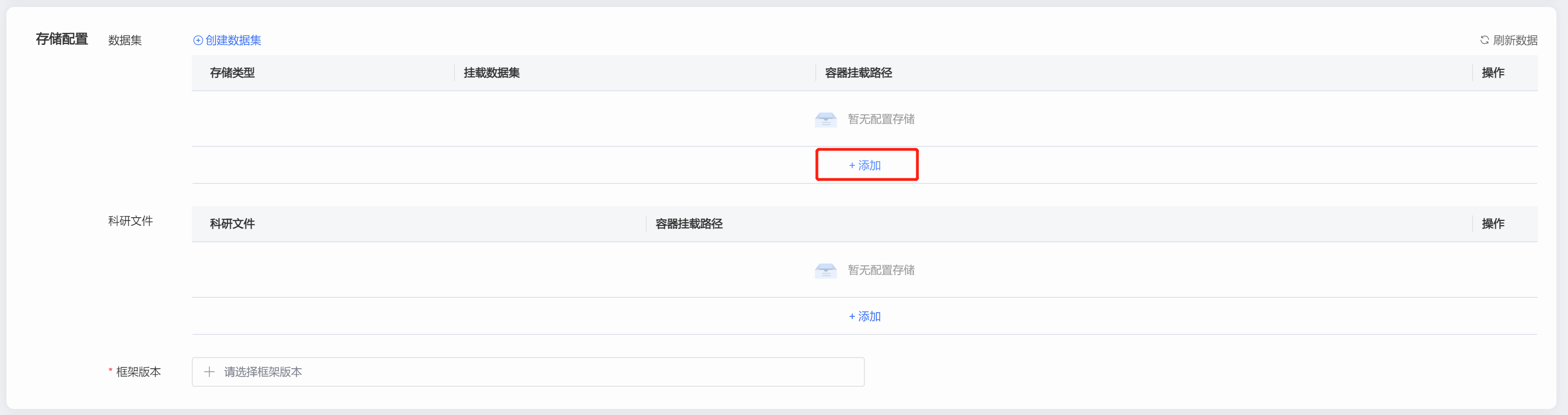1568x415 pixels.
Task: Click the plus icon inside the 框架版本 field
Action: coord(209,372)
